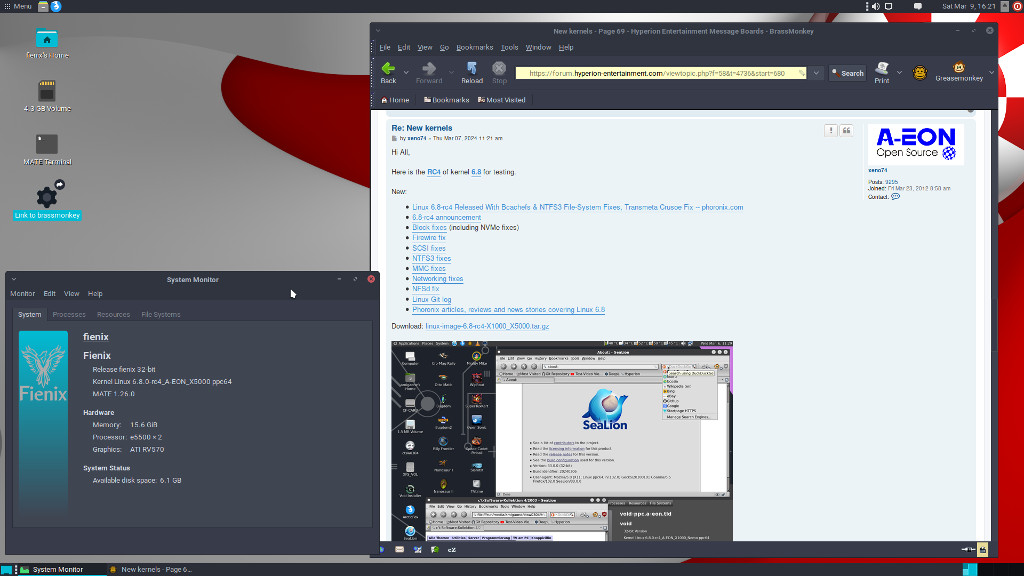Open the 'Networking fixes' link
Image resolution: width=1024 pixels, height=576 pixels.
pos(438,279)
